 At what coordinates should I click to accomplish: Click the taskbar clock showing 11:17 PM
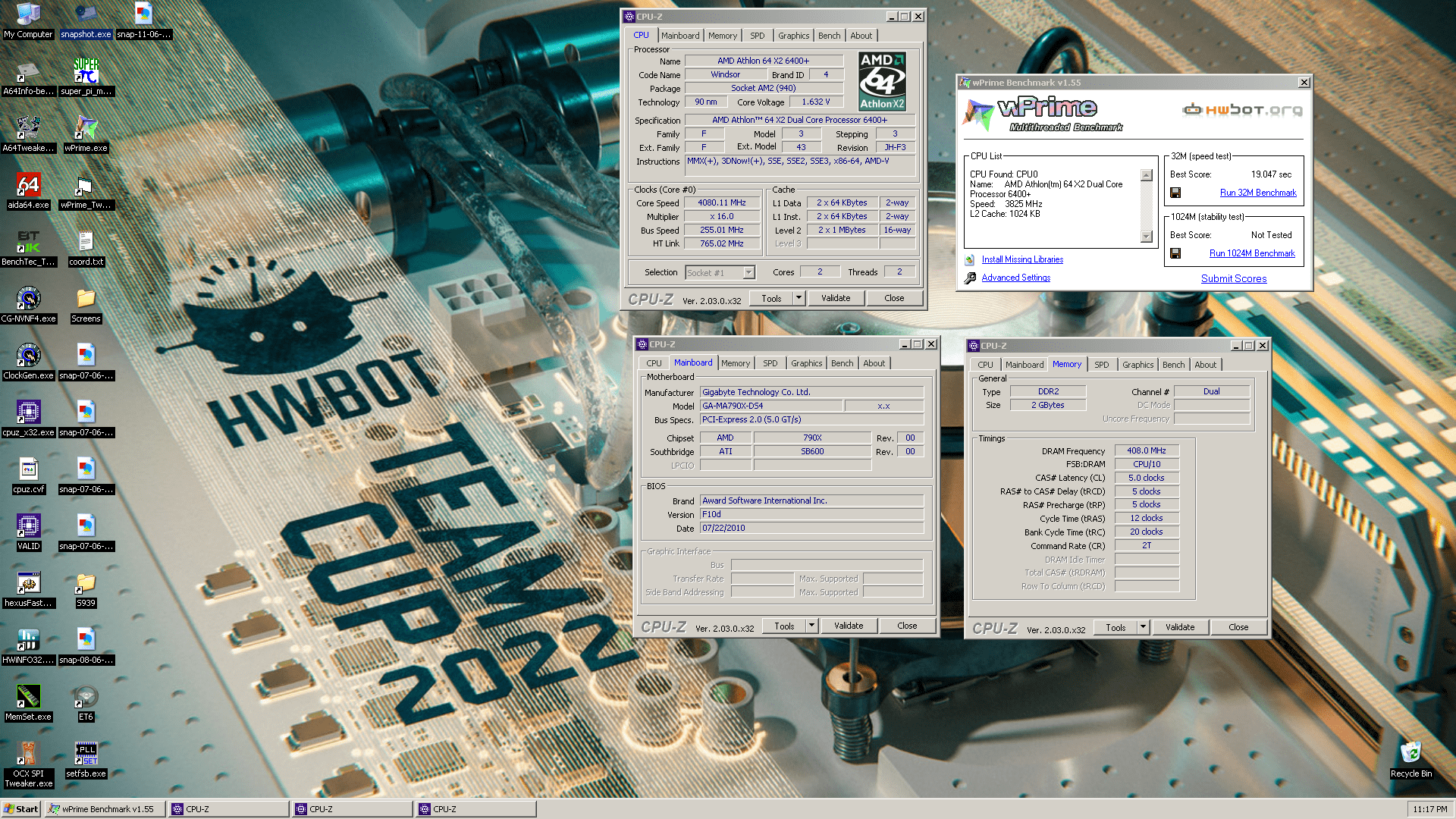pos(1430,809)
